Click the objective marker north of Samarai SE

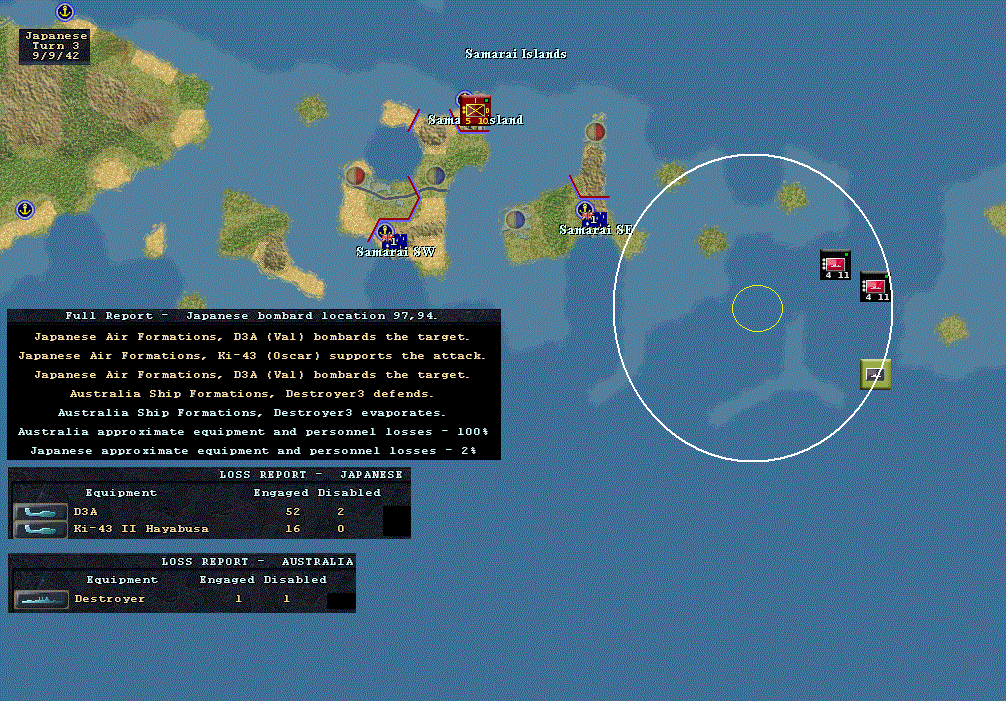[x=596, y=132]
